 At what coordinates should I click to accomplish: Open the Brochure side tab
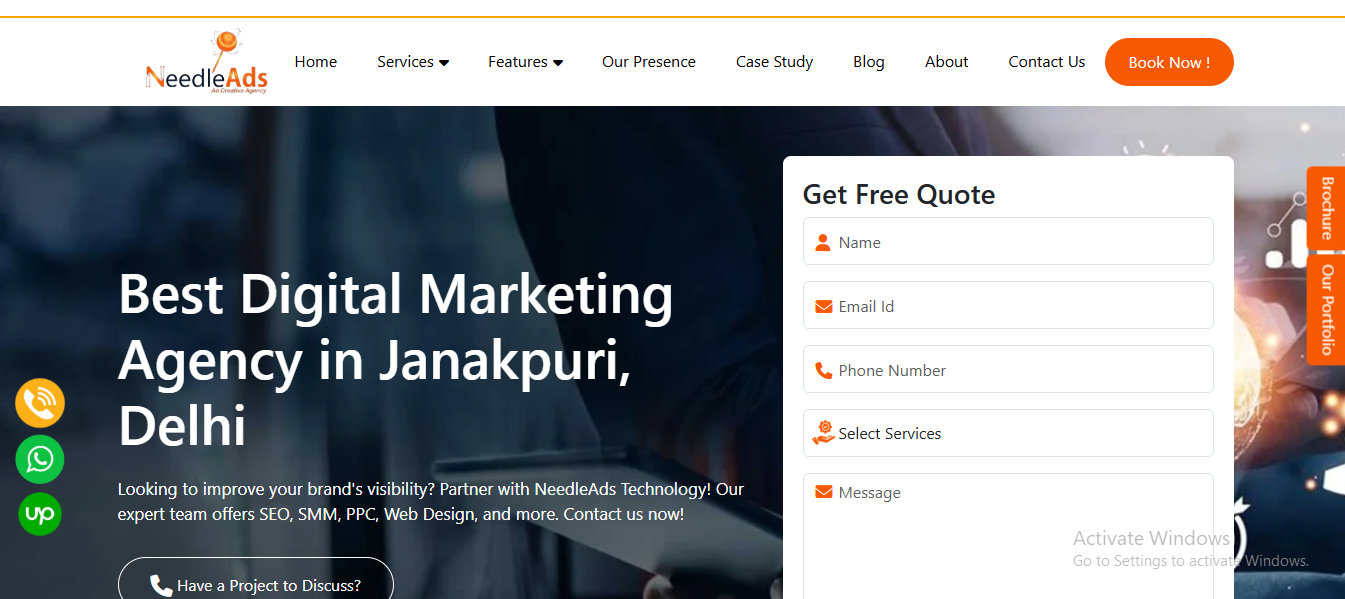click(1326, 207)
